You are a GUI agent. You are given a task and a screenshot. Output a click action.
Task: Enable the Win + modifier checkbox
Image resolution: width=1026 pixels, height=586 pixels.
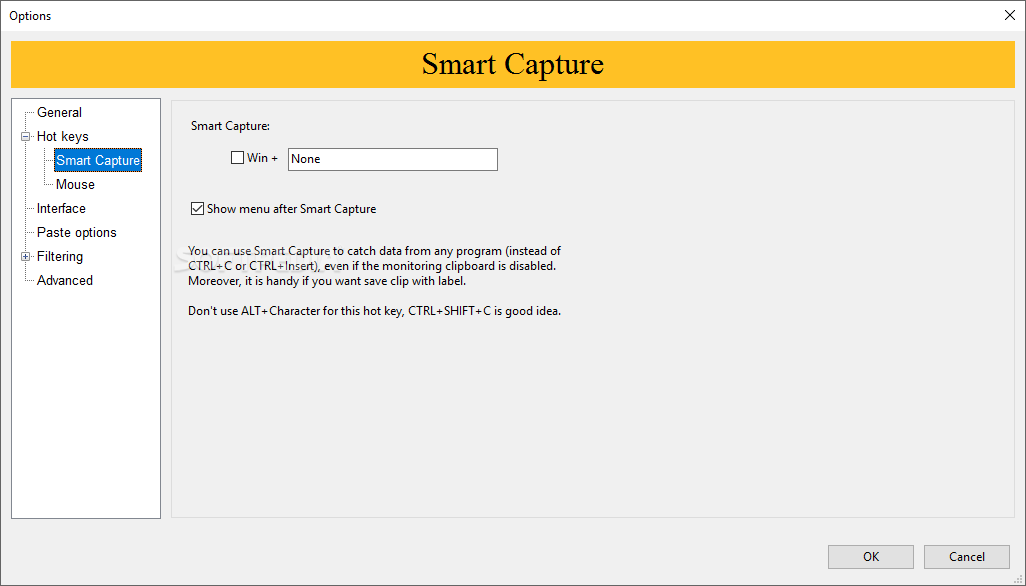(x=238, y=158)
